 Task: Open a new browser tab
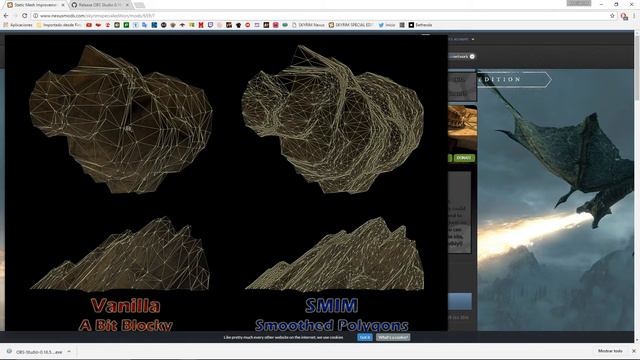(140, 5)
